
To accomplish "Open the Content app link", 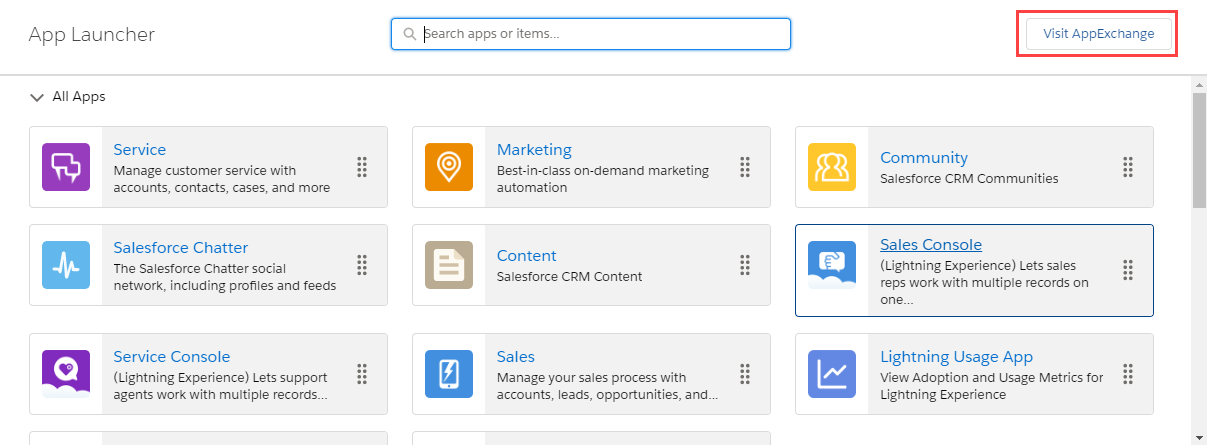I will point(527,256).
